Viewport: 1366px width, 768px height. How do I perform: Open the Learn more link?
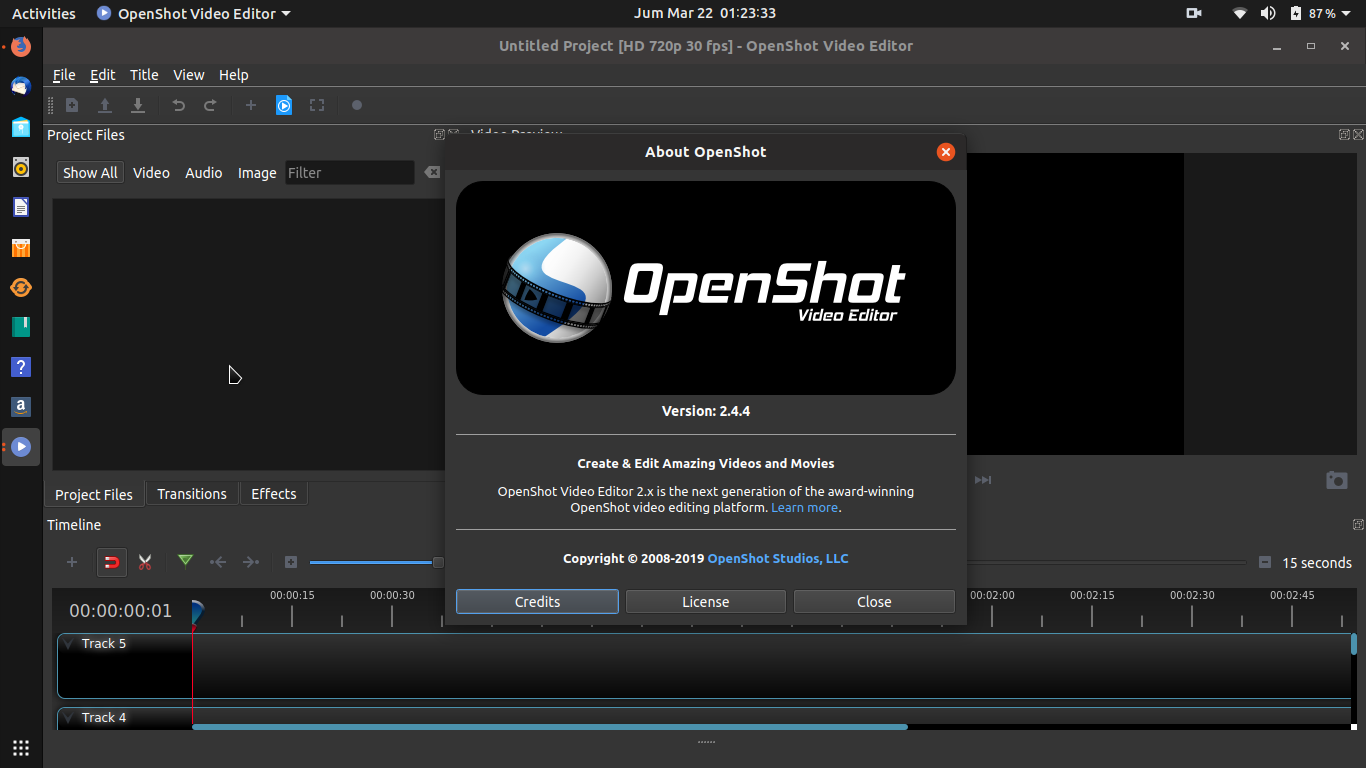tap(805, 508)
